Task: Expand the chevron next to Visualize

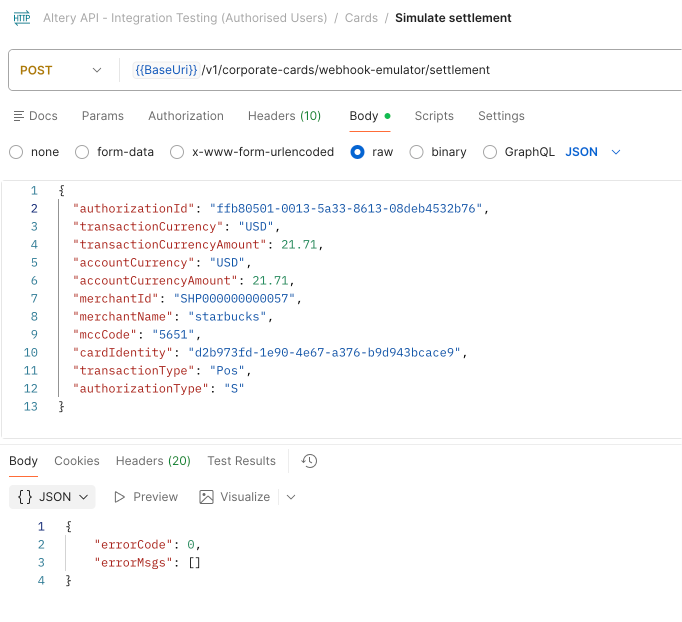Action: [291, 497]
